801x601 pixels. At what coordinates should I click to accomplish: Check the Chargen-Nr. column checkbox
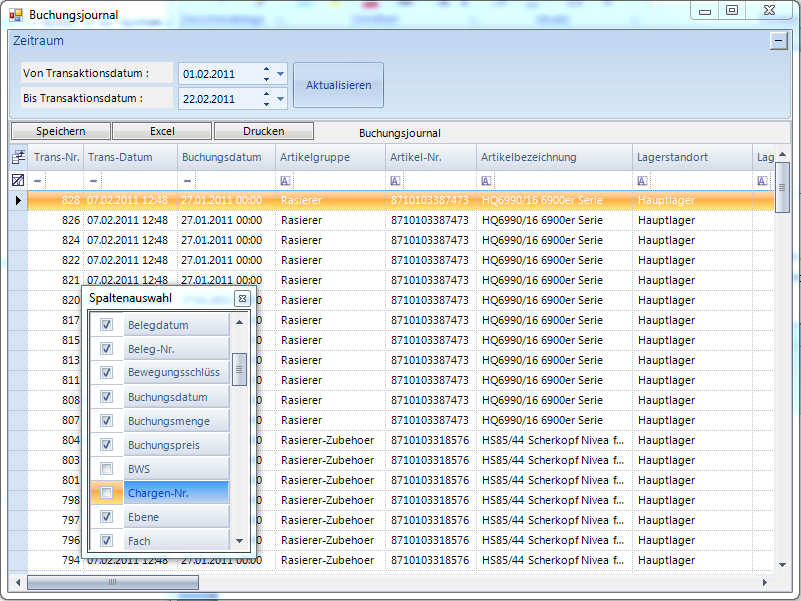(x=107, y=493)
